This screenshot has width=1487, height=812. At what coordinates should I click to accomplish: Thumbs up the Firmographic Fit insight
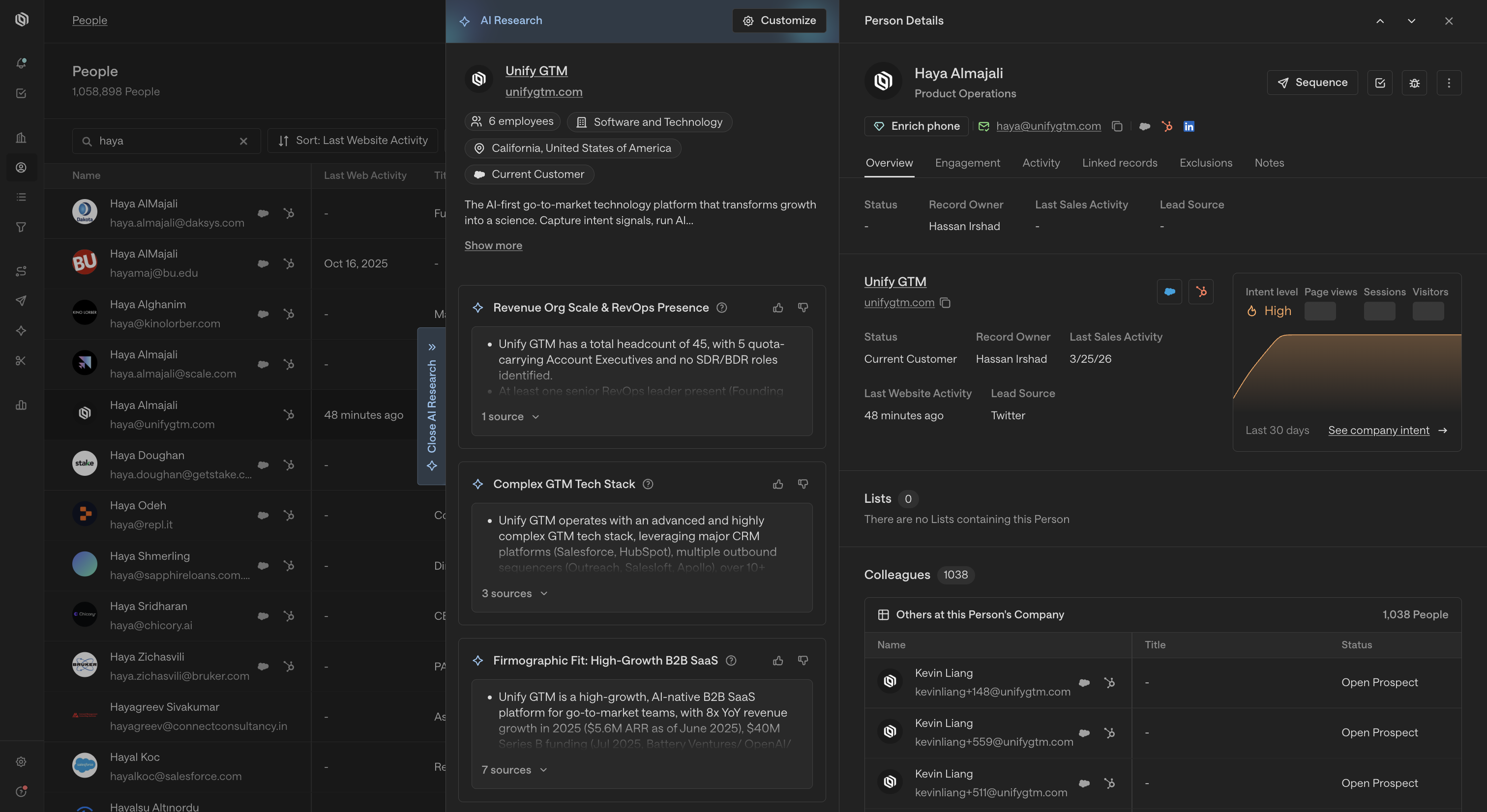click(x=778, y=660)
